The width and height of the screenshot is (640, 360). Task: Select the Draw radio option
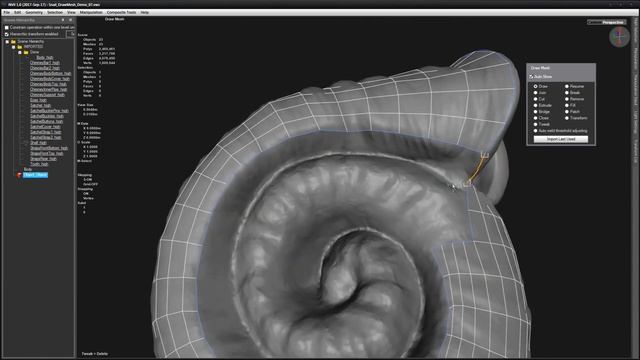tap(536, 87)
